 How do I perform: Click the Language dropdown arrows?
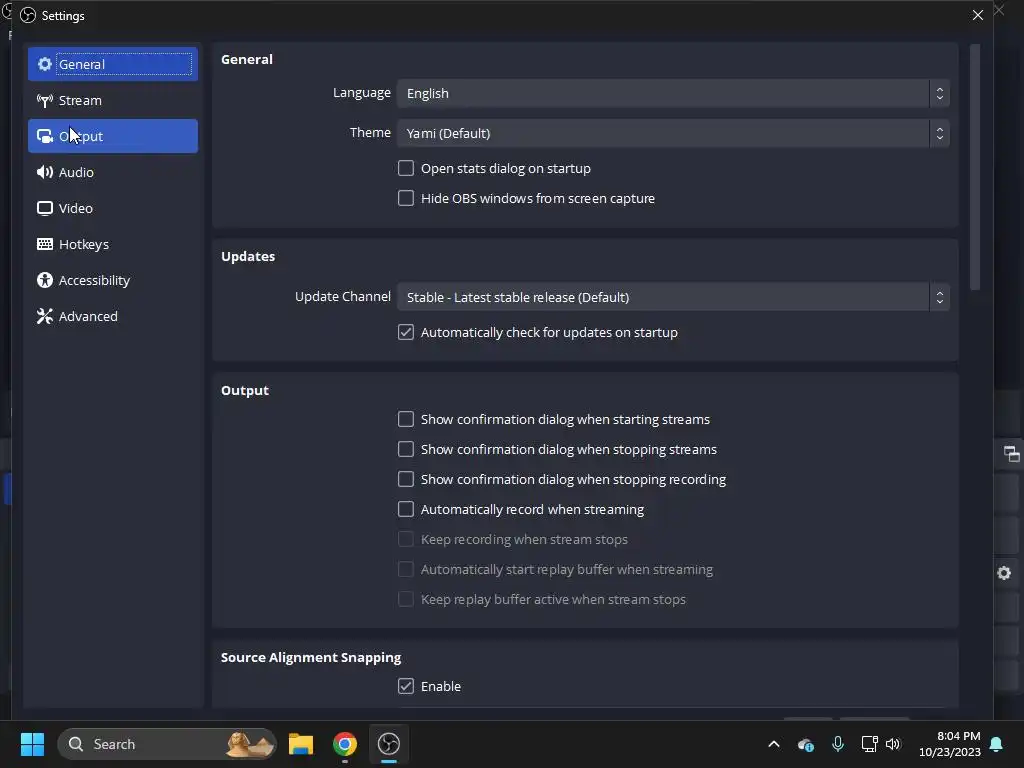(939, 93)
